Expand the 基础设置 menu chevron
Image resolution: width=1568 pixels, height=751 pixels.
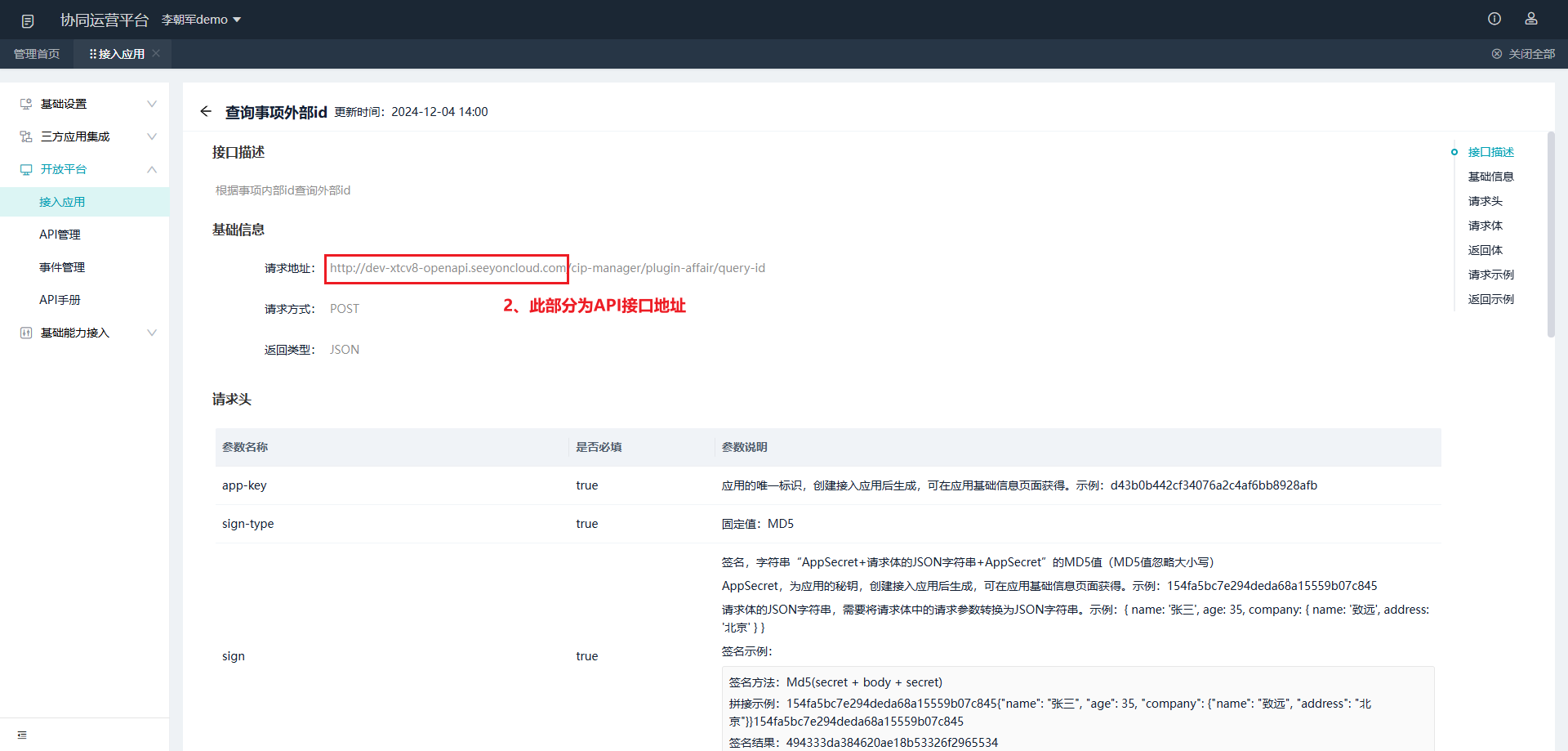click(152, 104)
